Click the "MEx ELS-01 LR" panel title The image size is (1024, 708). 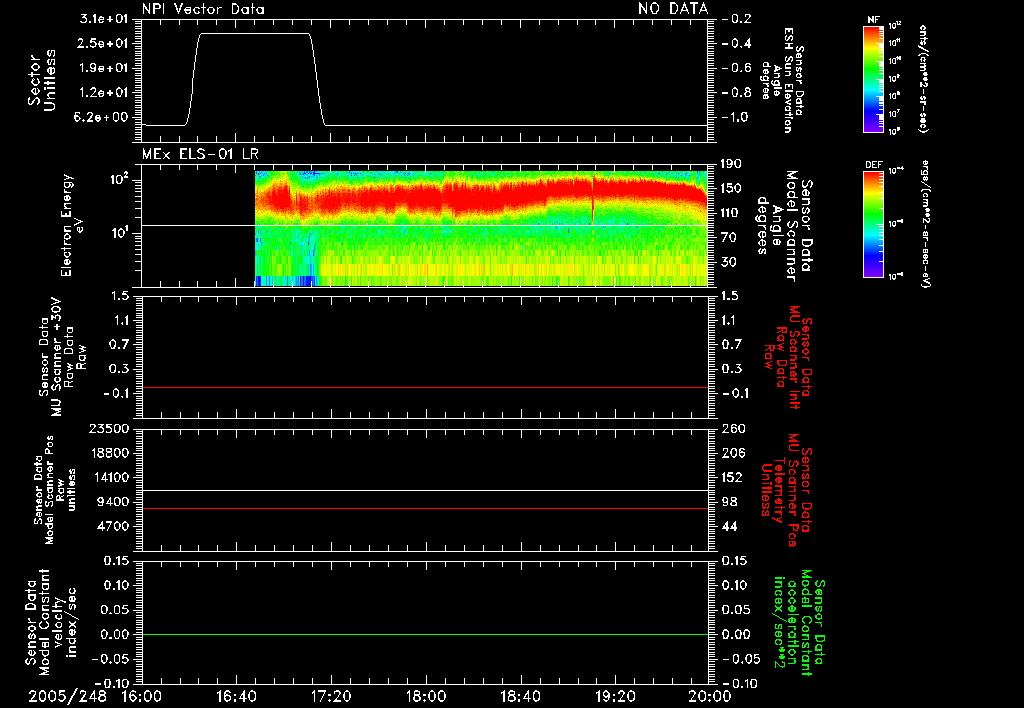[200, 154]
